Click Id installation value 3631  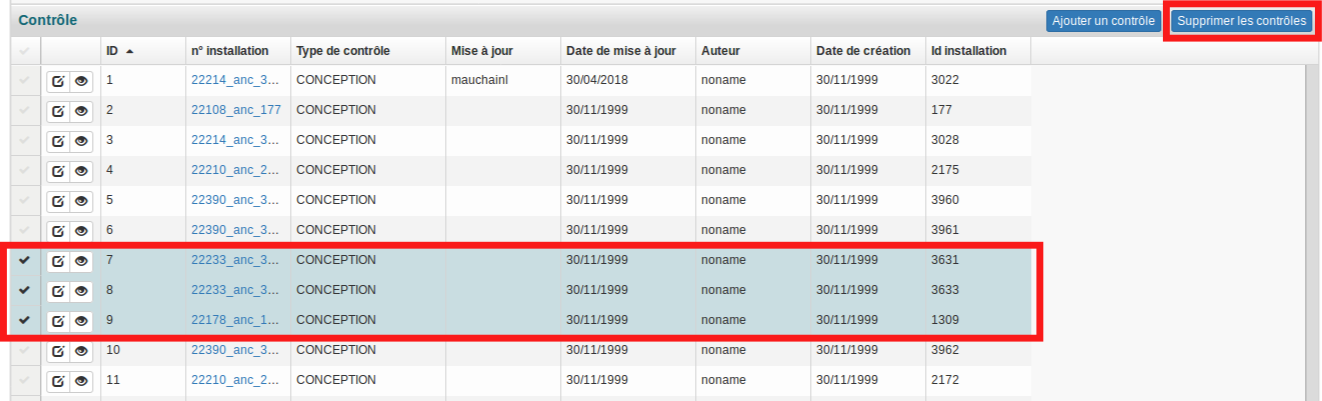pos(945,260)
